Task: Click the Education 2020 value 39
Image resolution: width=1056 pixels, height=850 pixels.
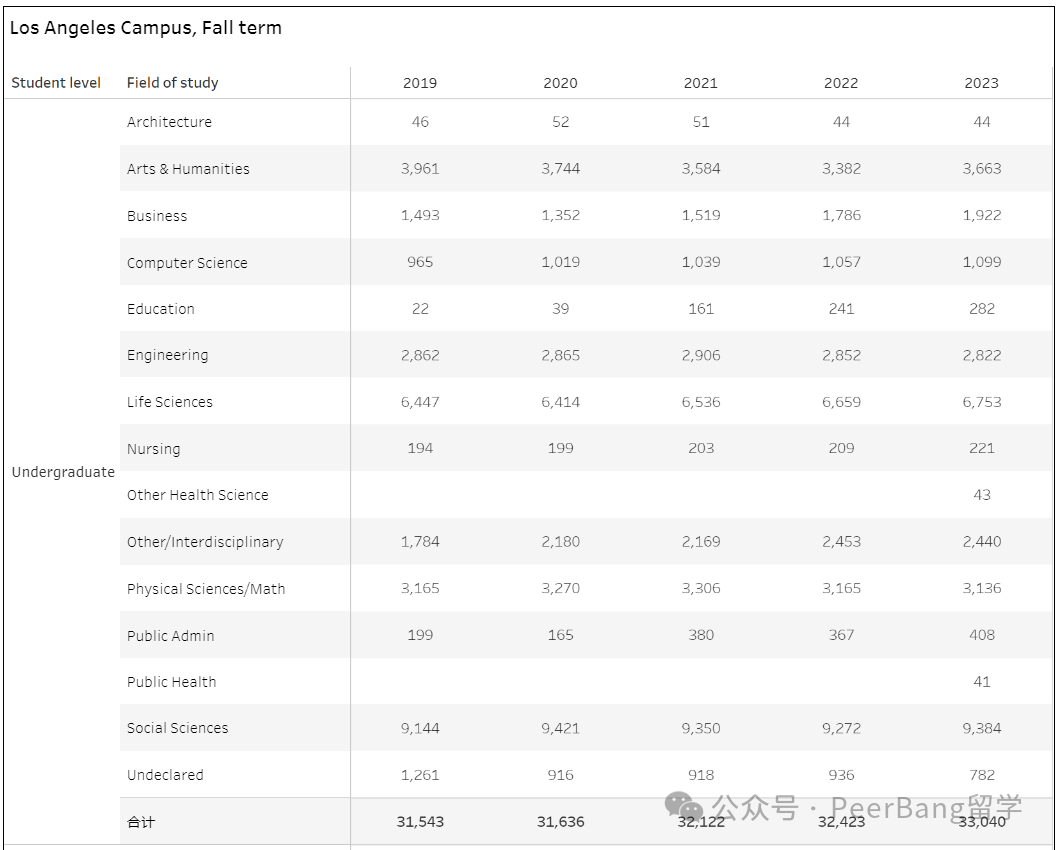Action: (x=560, y=308)
